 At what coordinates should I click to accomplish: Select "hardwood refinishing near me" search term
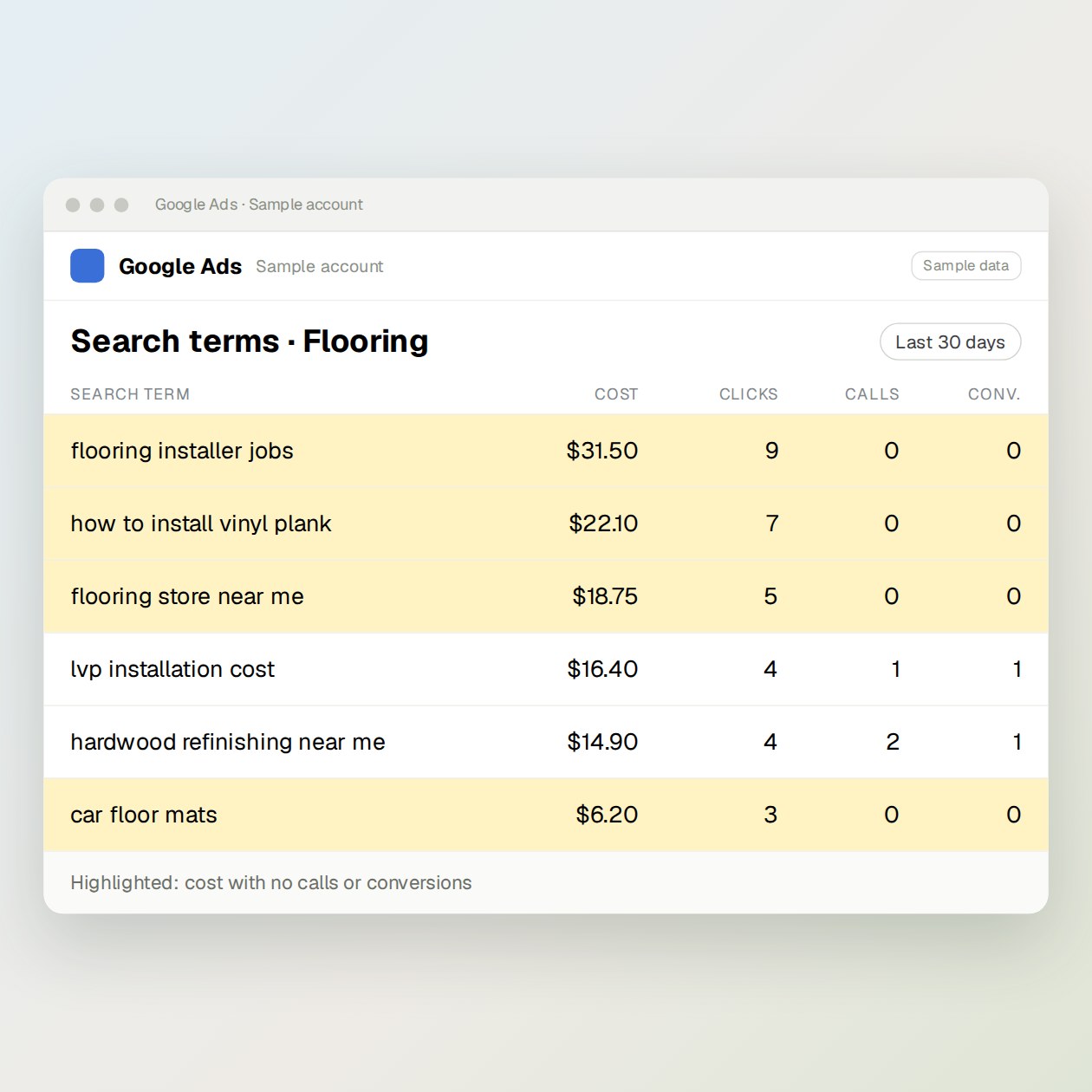pyautogui.click(x=228, y=742)
